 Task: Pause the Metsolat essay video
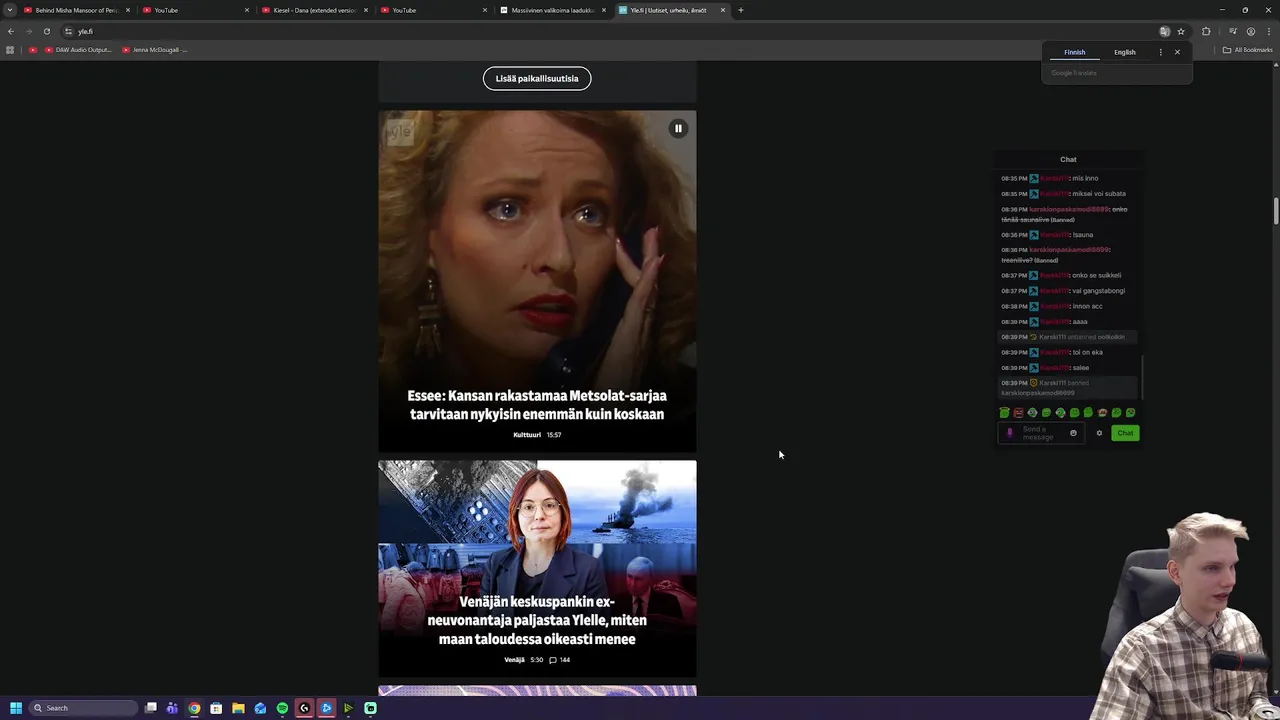click(678, 128)
